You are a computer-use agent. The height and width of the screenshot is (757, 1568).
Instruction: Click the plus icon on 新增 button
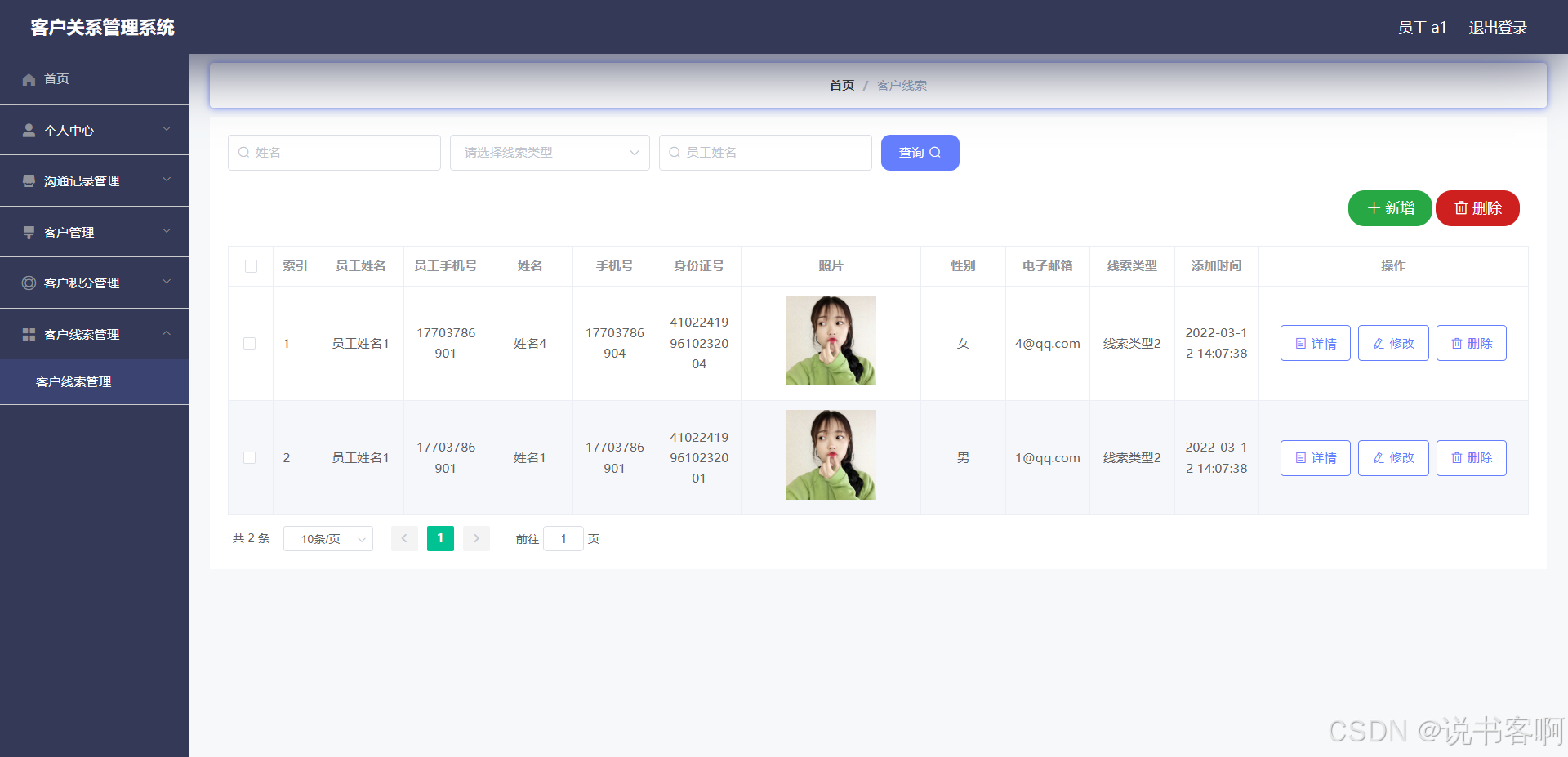(1374, 208)
